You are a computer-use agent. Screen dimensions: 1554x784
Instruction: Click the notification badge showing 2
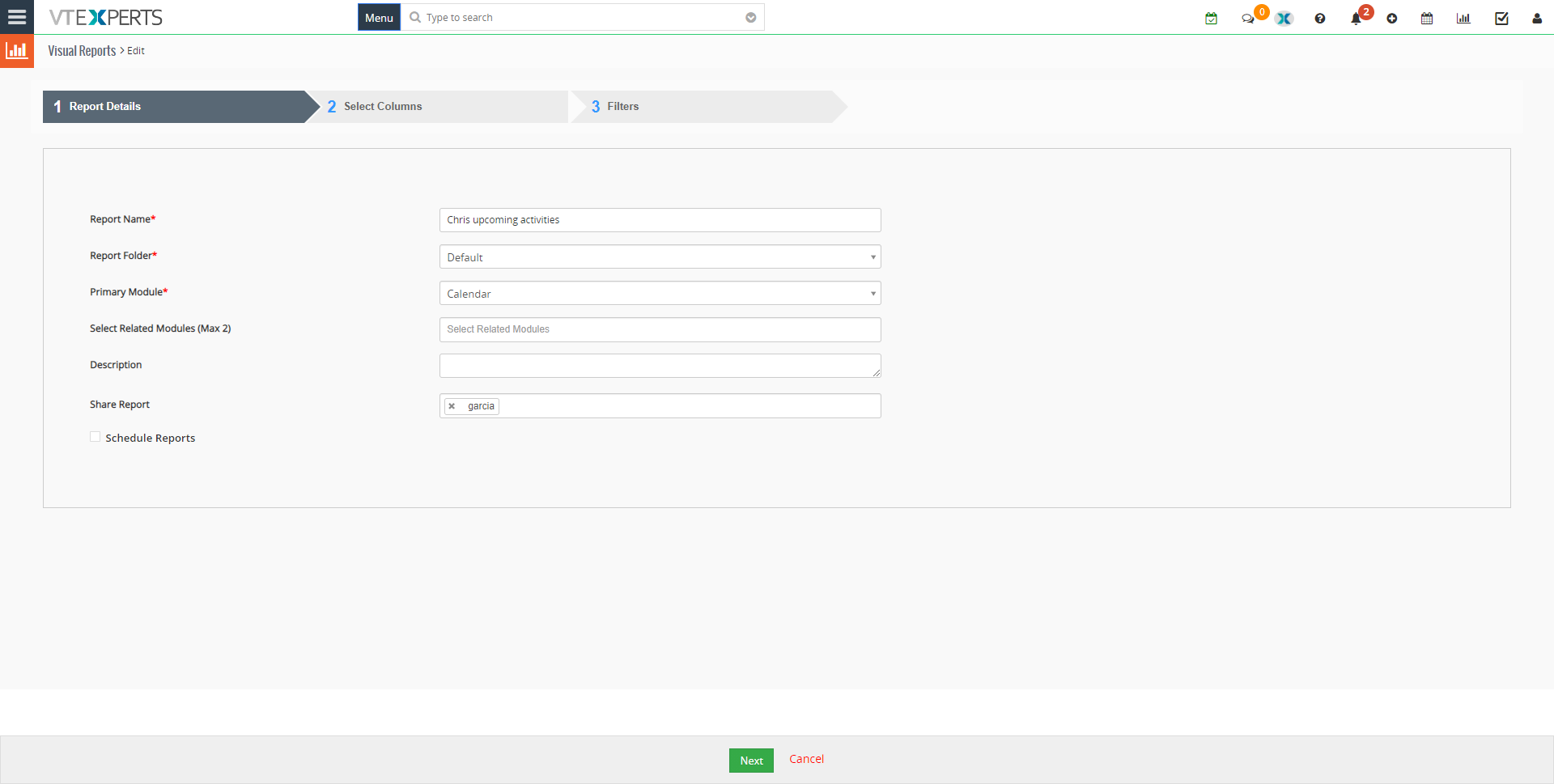point(1366,12)
